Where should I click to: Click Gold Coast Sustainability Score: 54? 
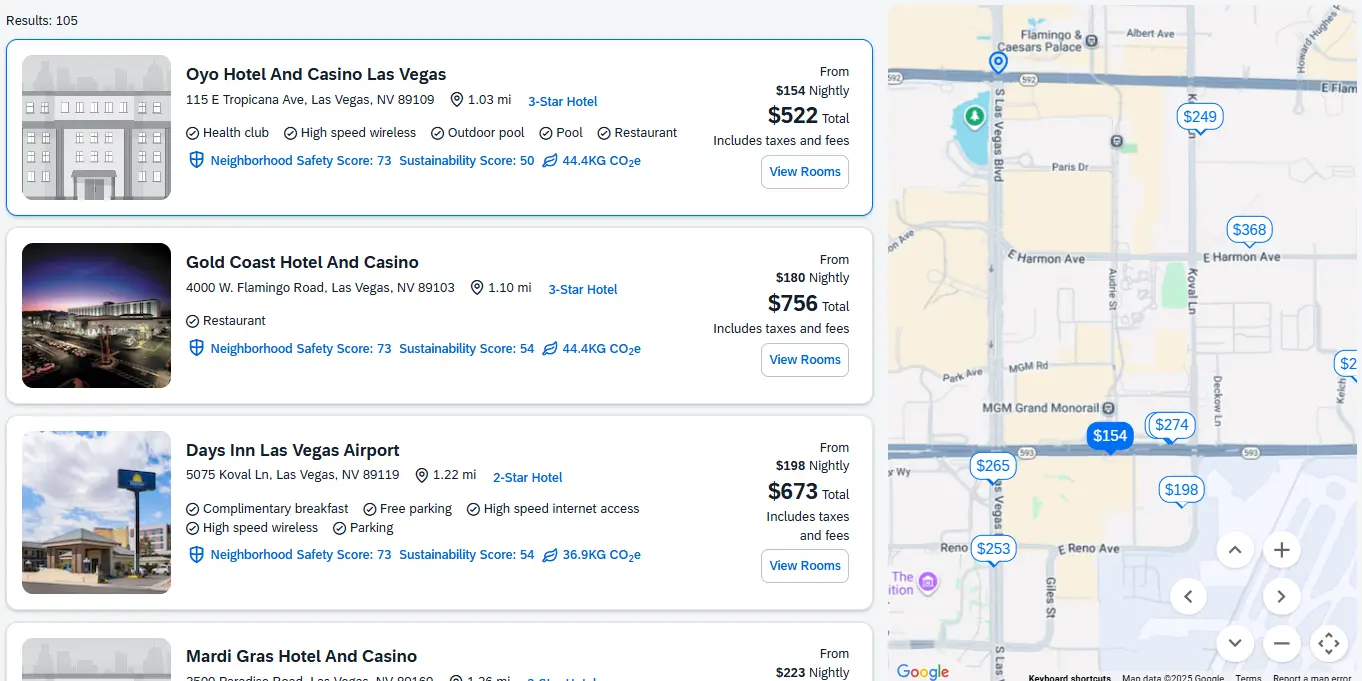point(467,349)
